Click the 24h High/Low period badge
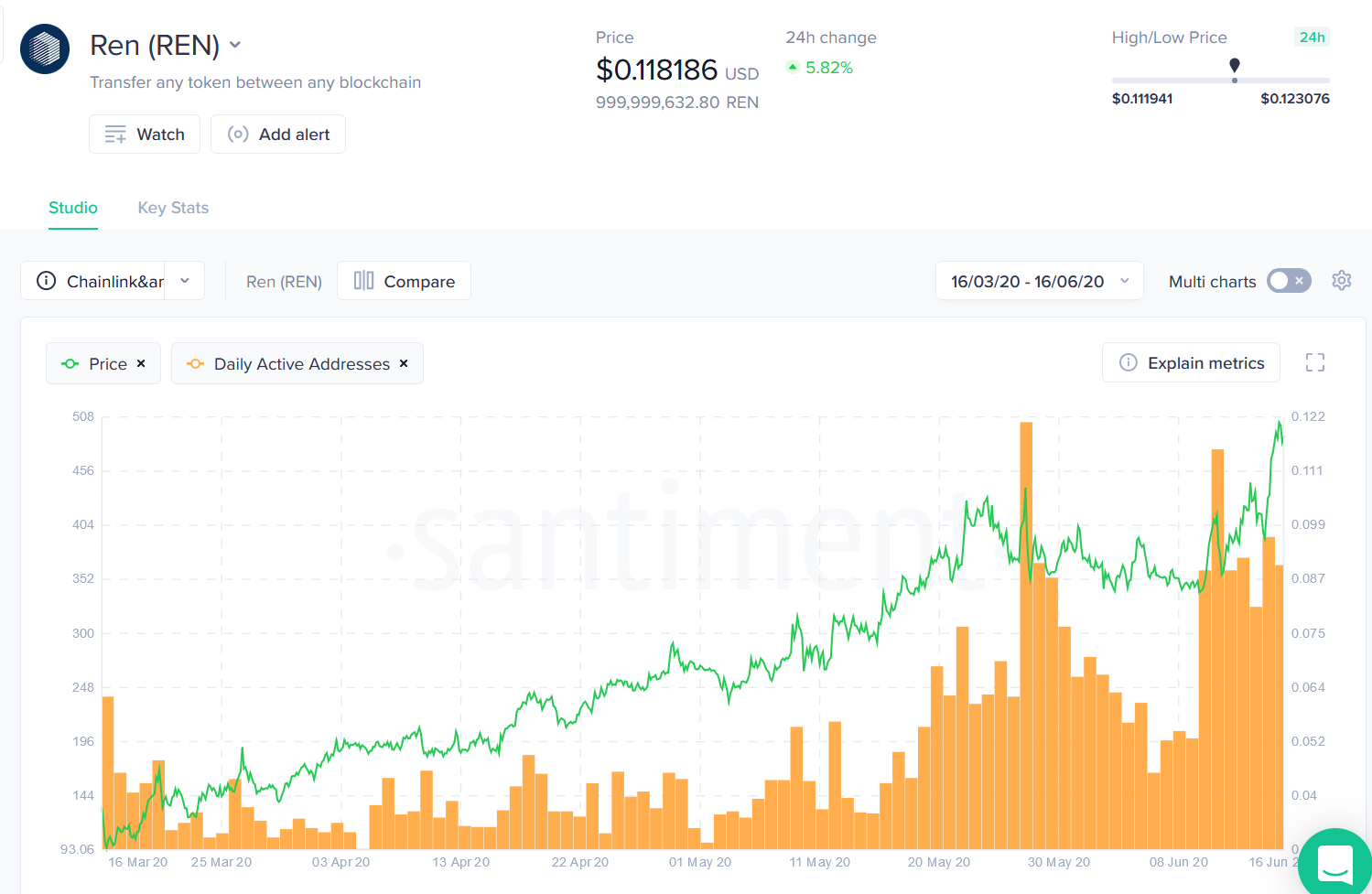Image resolution: width=1372 pixels, height=894 pixels. (x=1313, y=38)
